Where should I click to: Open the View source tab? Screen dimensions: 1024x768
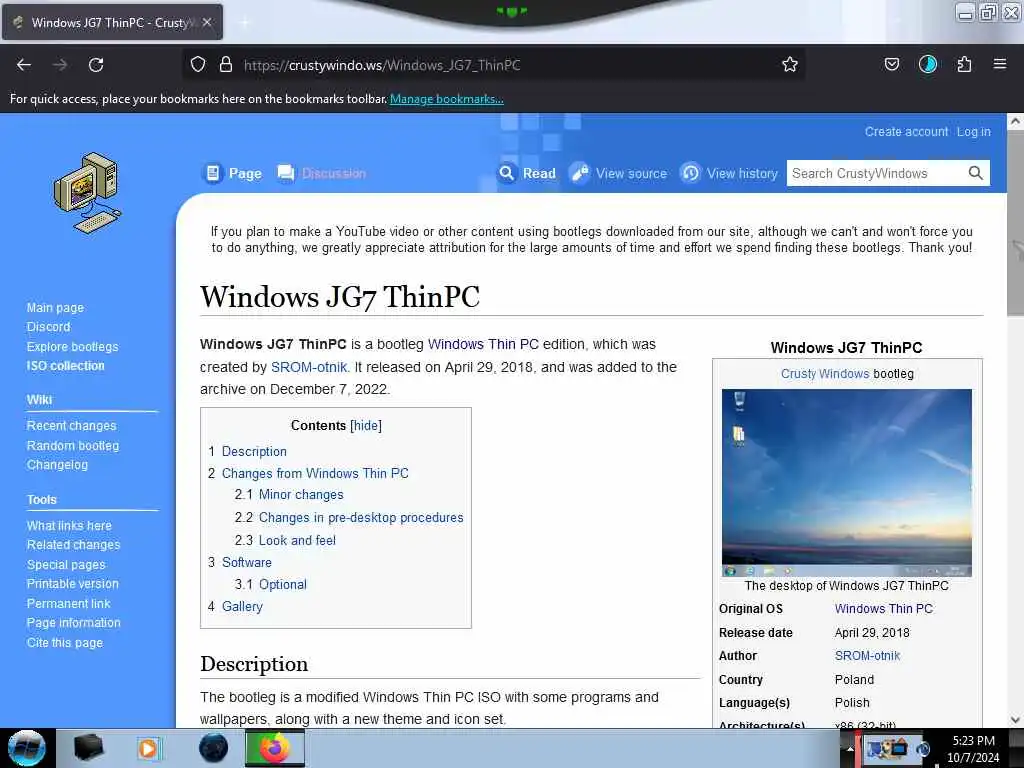tap(618, 173)
